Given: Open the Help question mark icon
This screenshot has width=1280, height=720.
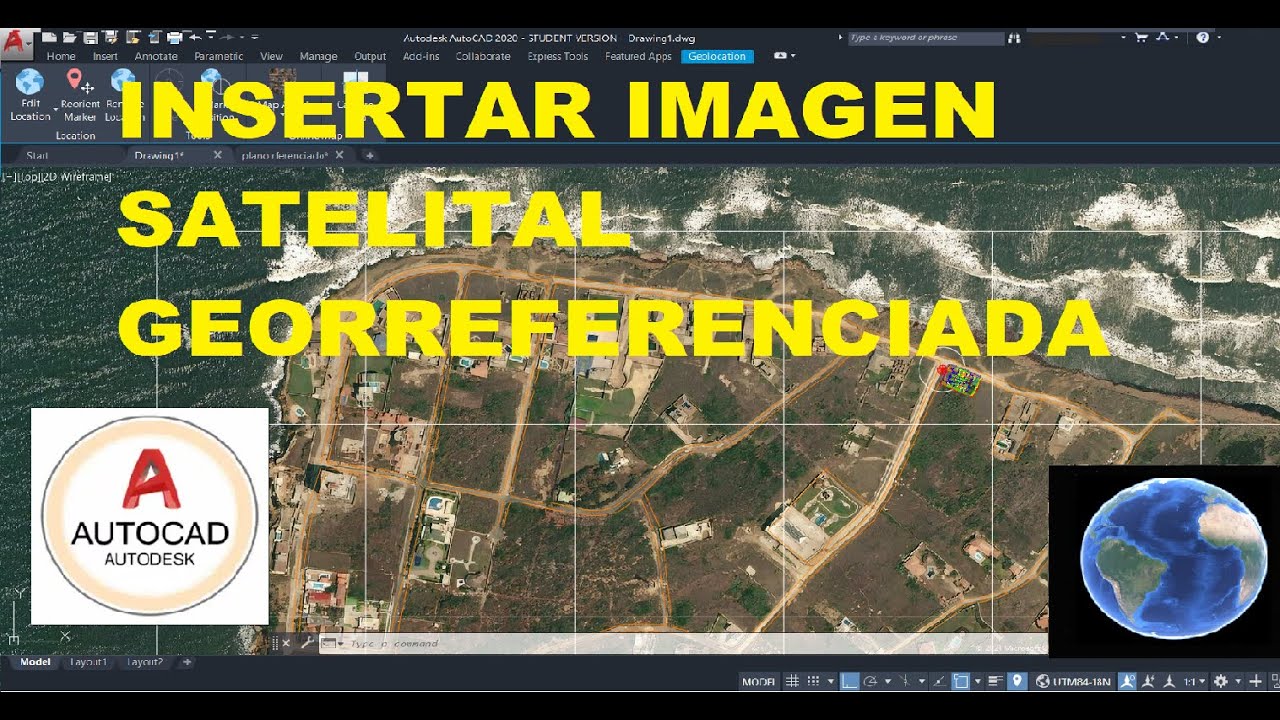Looking at the screenshot, I should click(1203, 37).
